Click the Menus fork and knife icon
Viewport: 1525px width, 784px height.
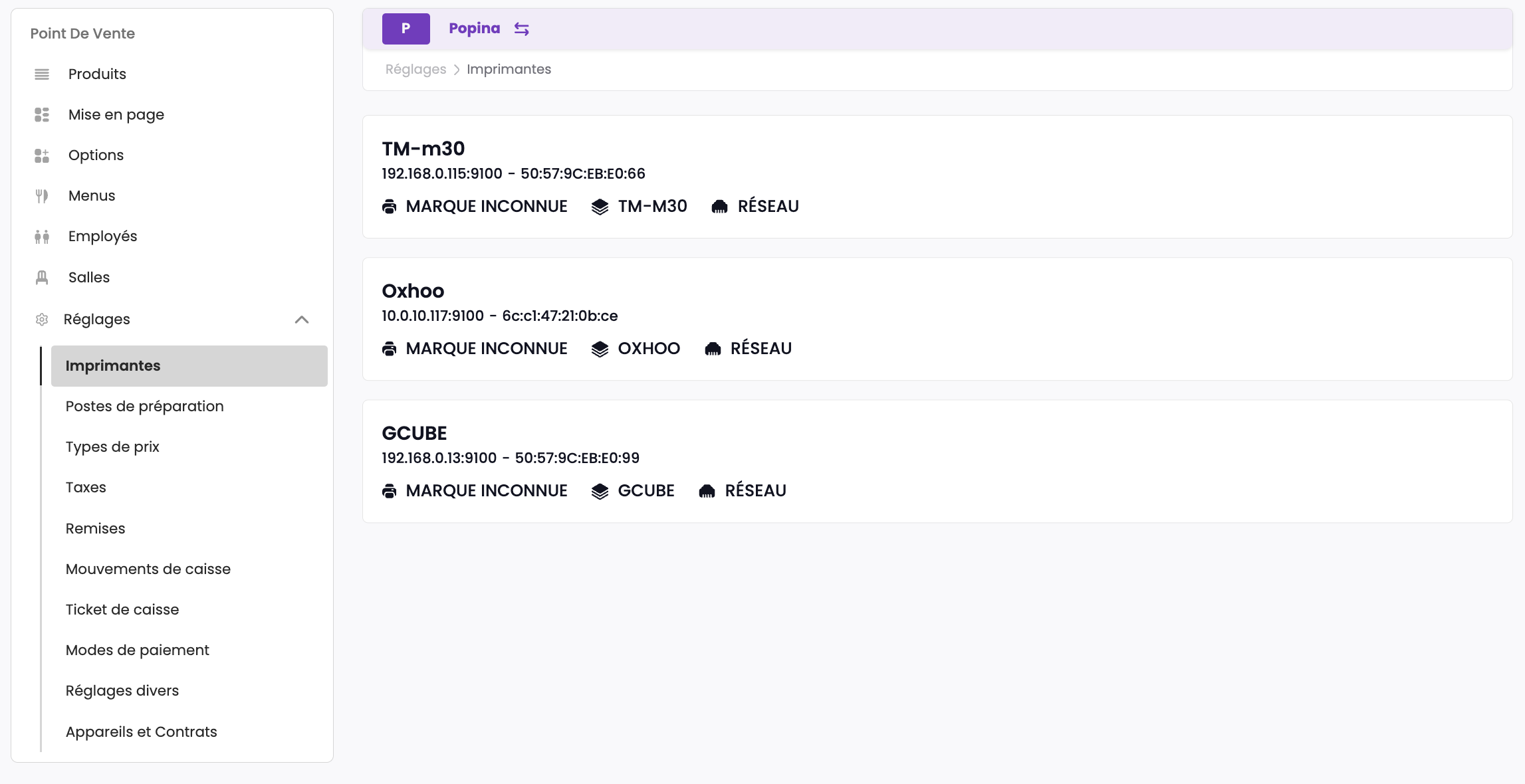pos(42,196)
